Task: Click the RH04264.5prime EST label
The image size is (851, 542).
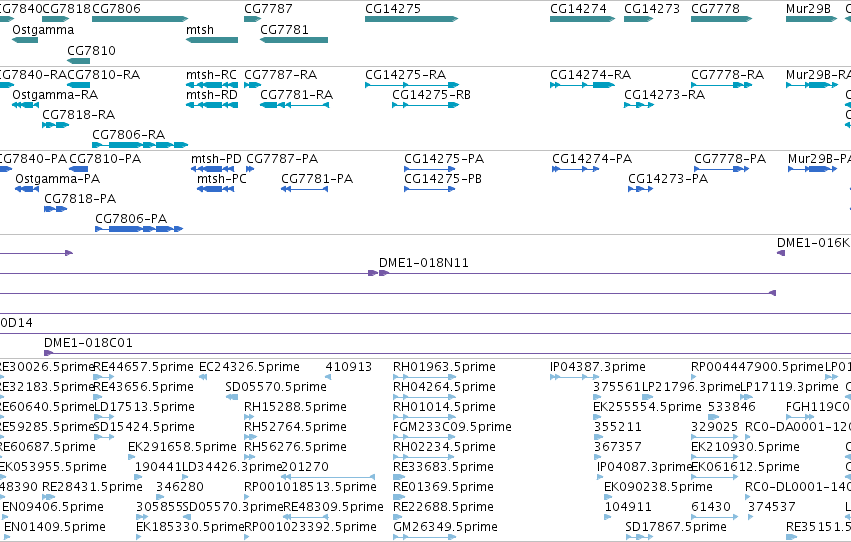Action: (x=444, y=387)
